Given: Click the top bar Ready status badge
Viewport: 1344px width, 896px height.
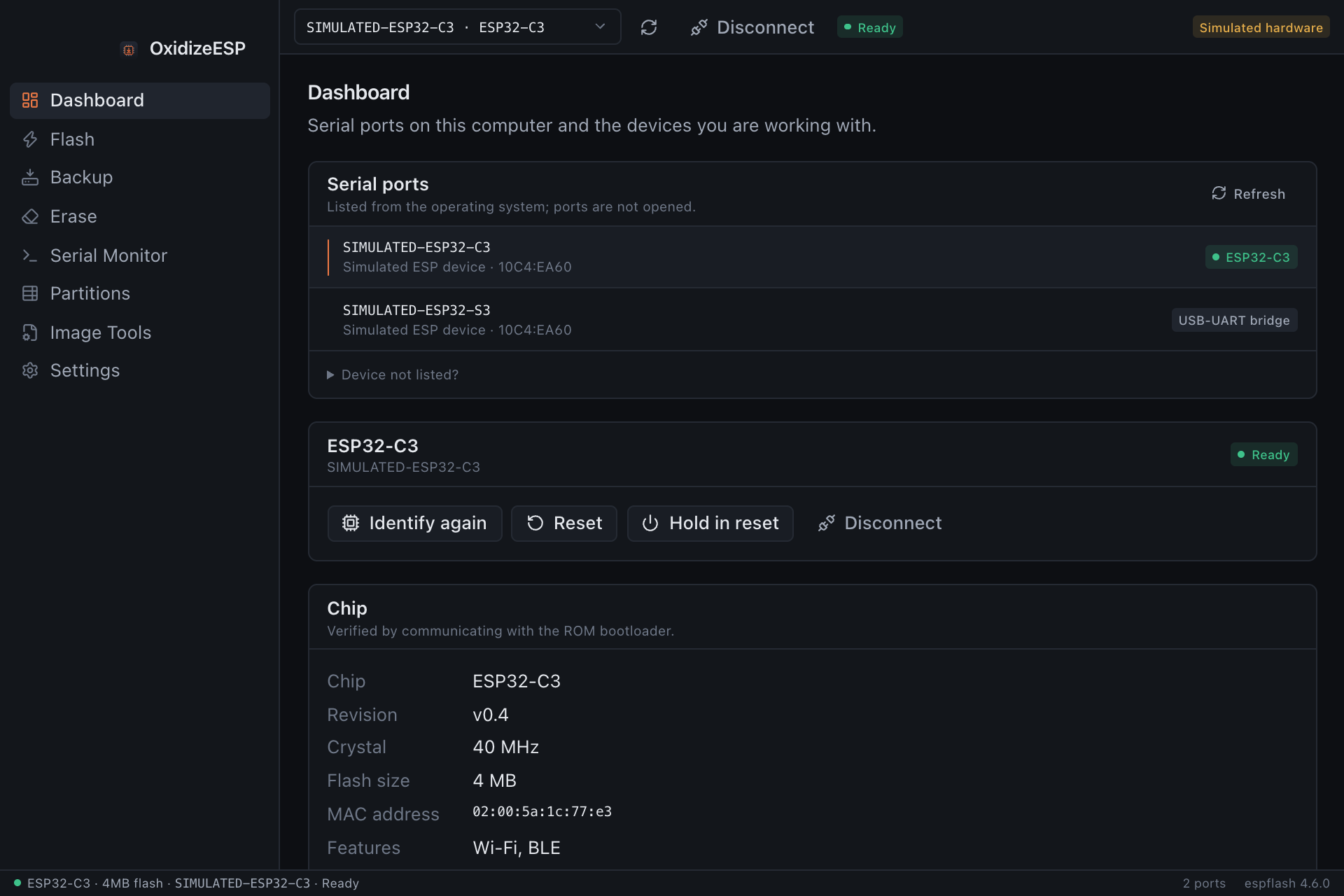Looking at the screenshot, I should pyautogui.click(x=869, y=27).
